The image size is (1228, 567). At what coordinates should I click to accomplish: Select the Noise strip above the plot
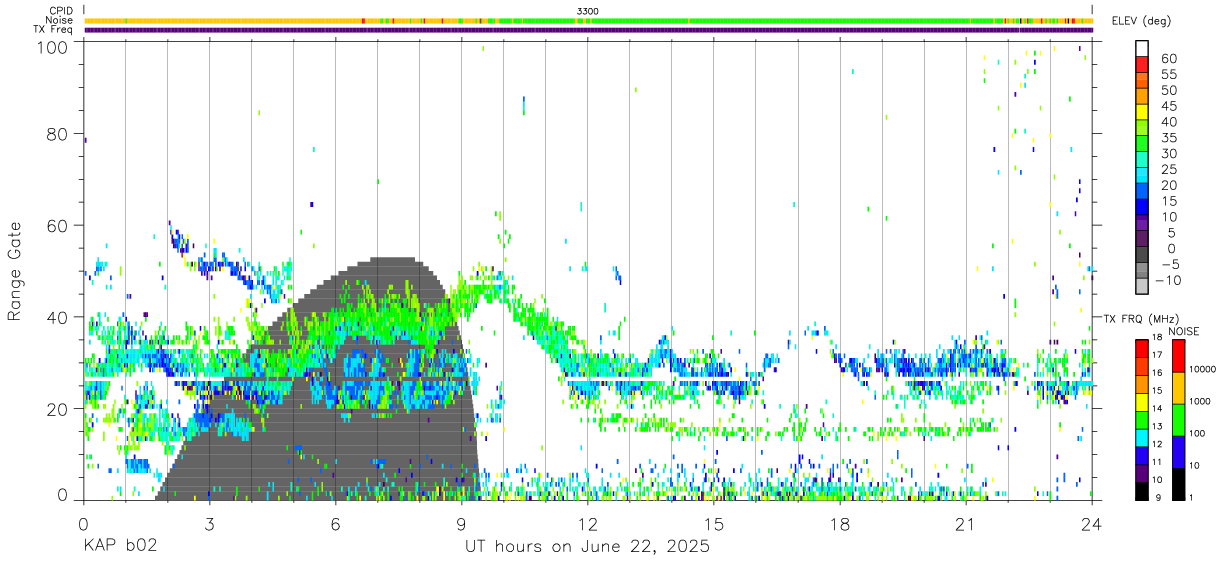point(588,20)
